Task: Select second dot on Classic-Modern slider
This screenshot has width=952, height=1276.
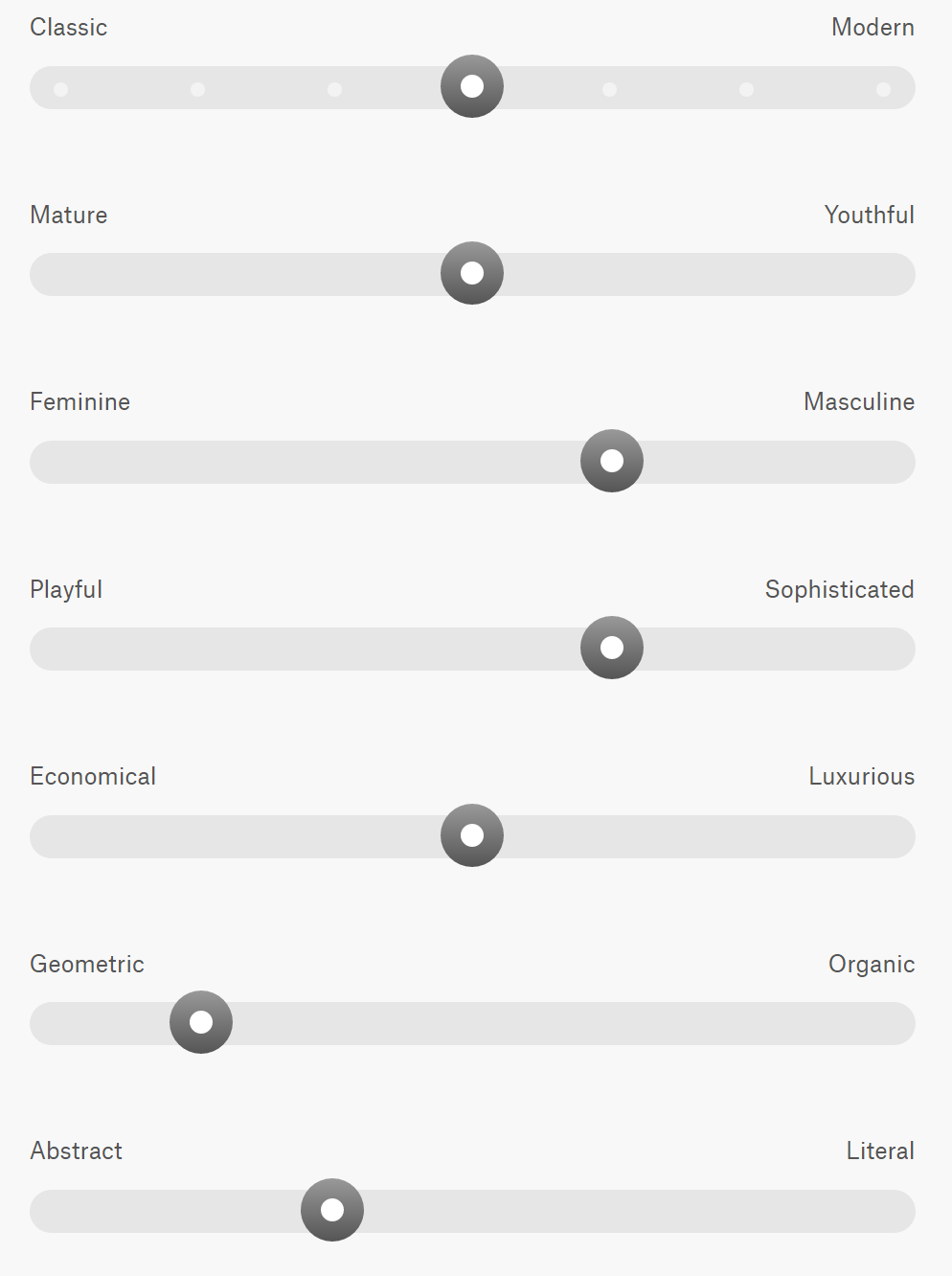Action: pos(197,89)
